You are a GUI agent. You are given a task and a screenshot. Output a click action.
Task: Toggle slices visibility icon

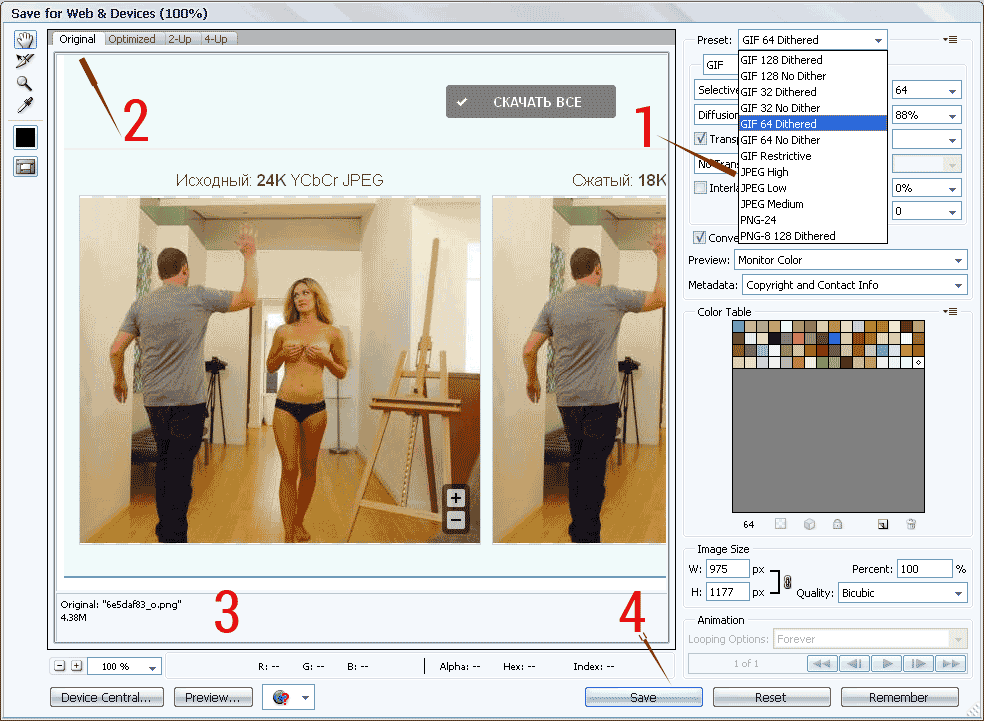click(x=26, y=167)
